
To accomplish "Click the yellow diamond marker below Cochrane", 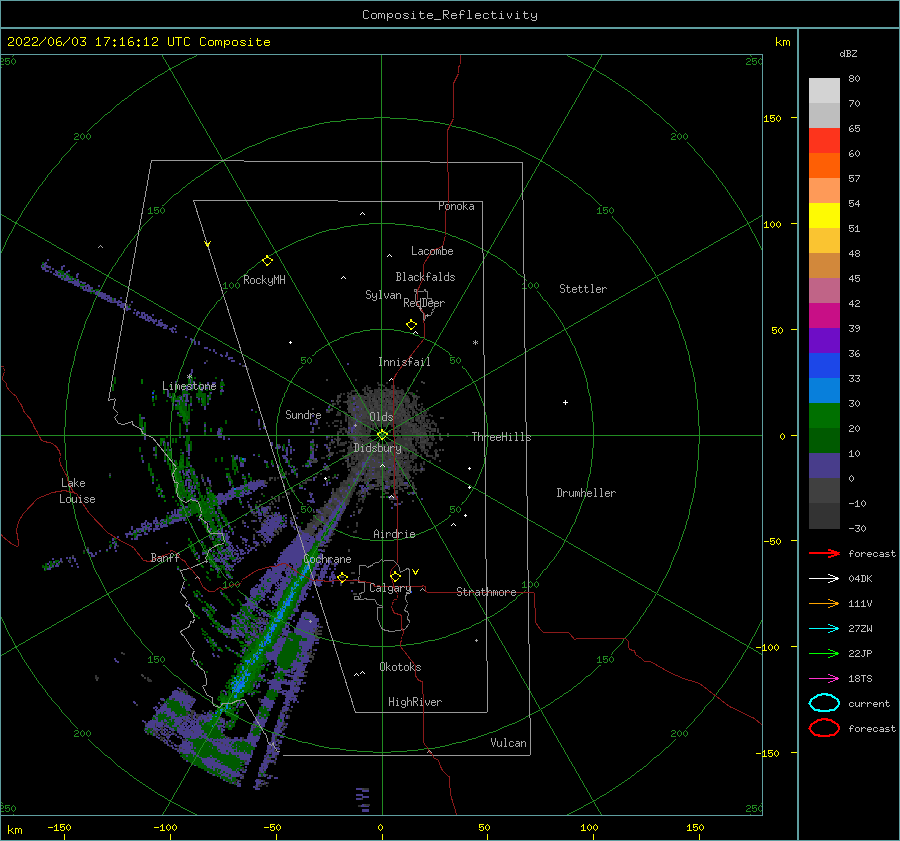I will coord(343,577).
